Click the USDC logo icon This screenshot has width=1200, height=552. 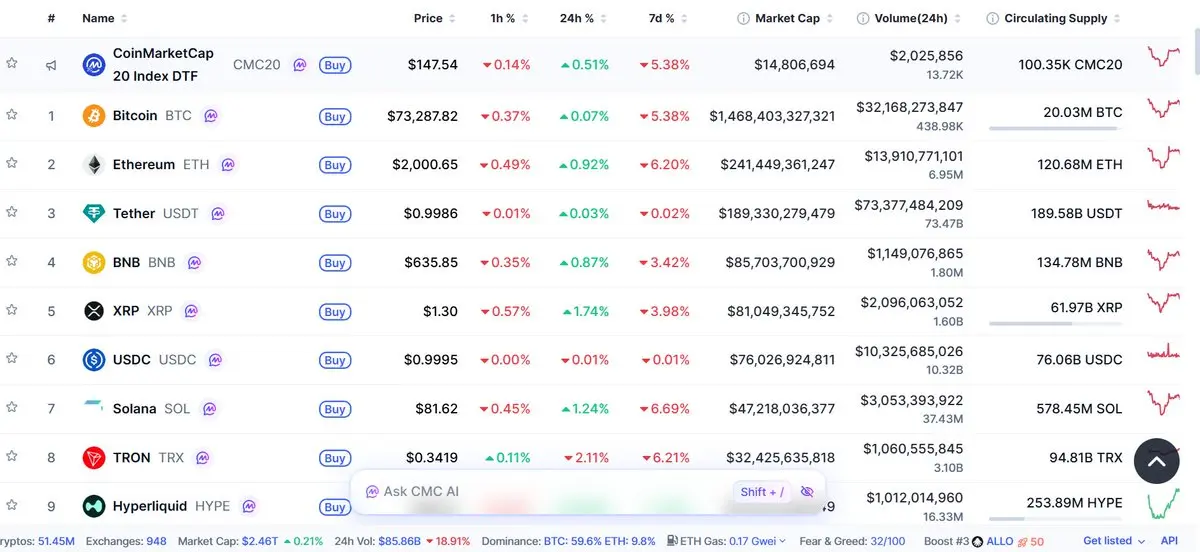click(94, 360)
